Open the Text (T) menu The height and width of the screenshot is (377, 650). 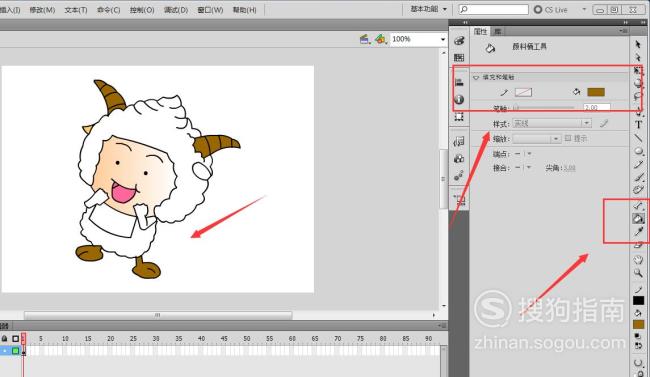(x=76, y=10)
